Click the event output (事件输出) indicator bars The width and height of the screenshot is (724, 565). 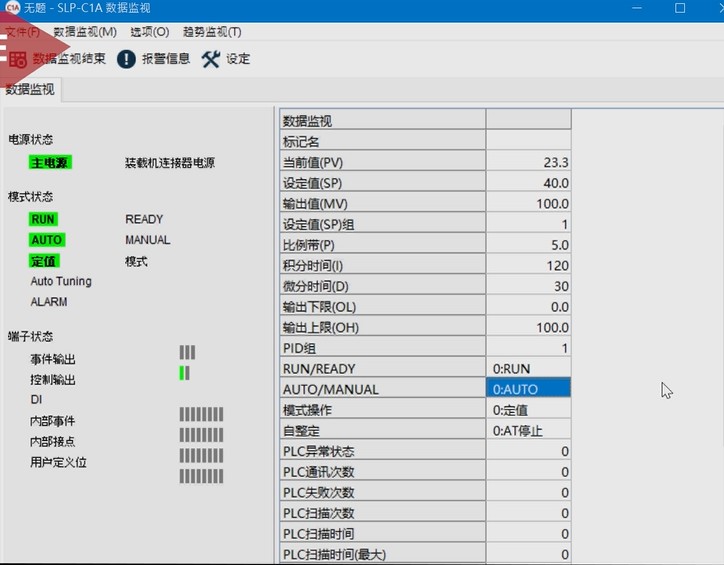pos(187,352)
